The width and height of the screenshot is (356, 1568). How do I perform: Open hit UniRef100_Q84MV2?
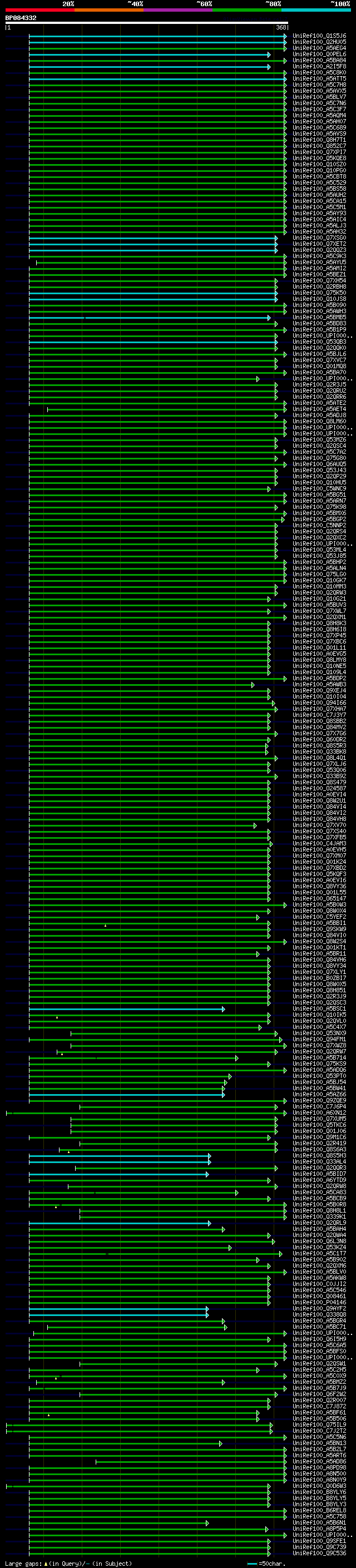[319, 727]
